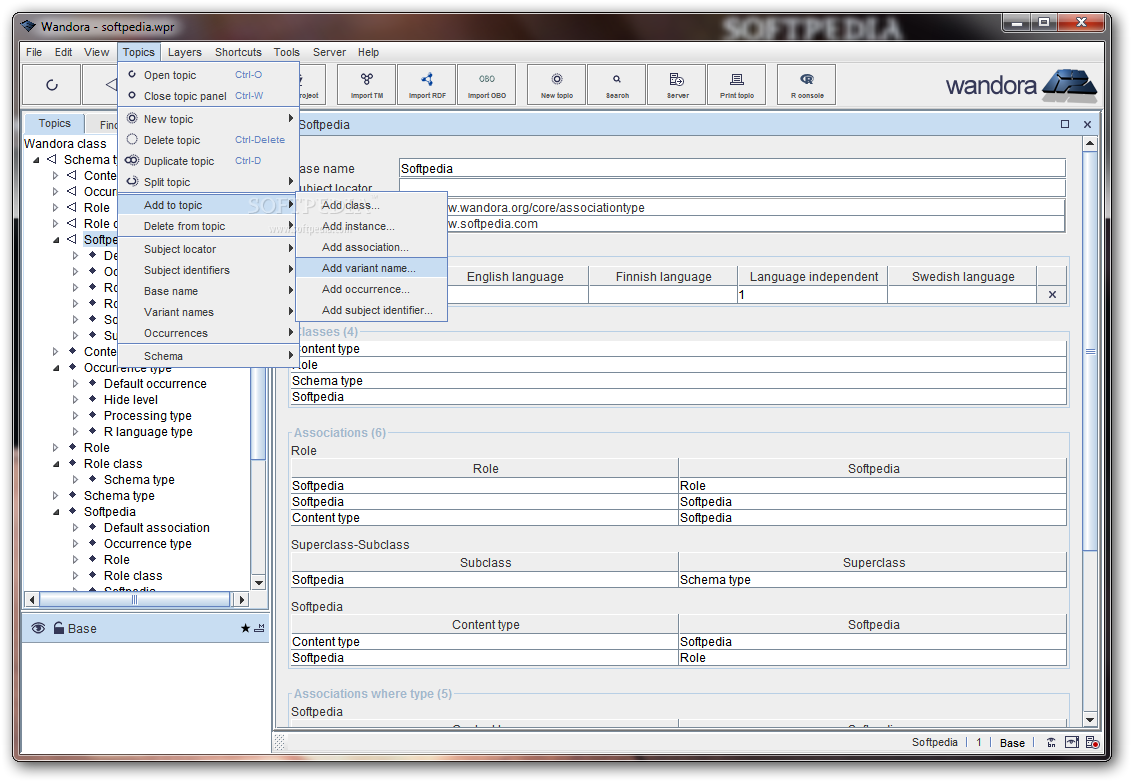The image size is (1132, 782).
Task: Expand the Schema type tree node under Role class
Action: [x=76, y=479]
